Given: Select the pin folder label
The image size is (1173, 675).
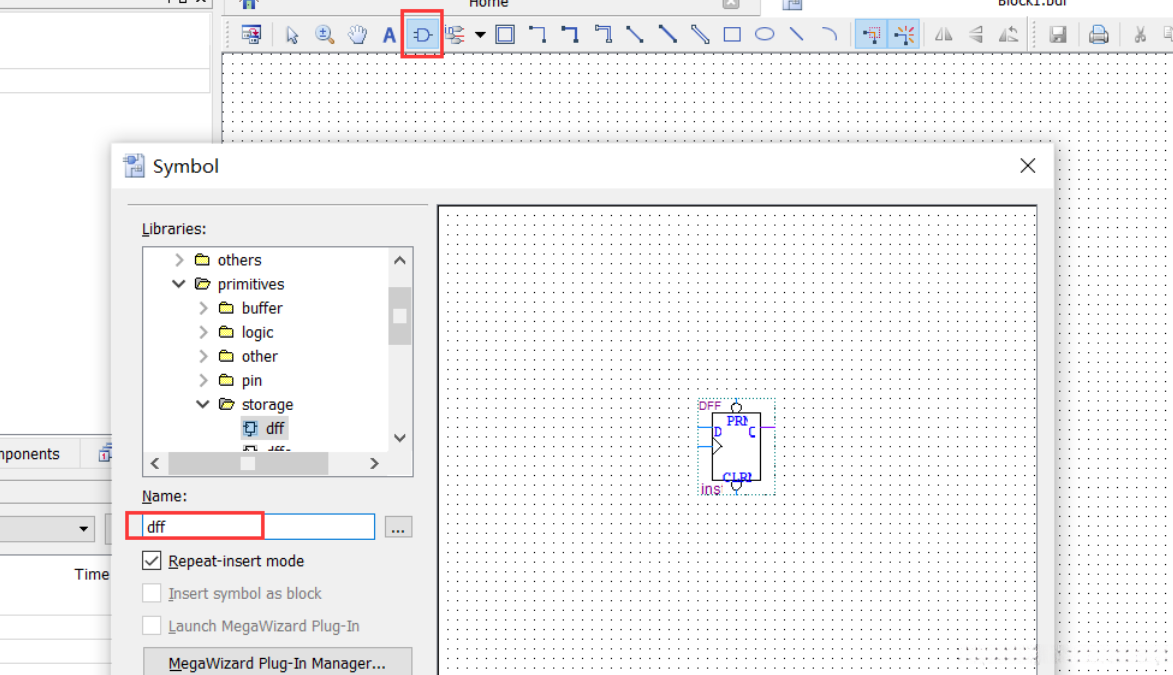Looking at the screenshot, I should (251, 381).
